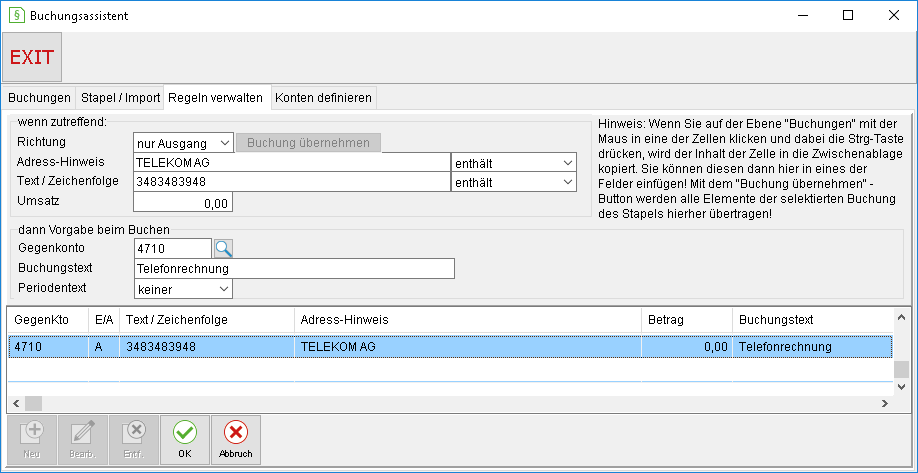
Task: Open account search via magnifier icon
Action: click(223, 249)
